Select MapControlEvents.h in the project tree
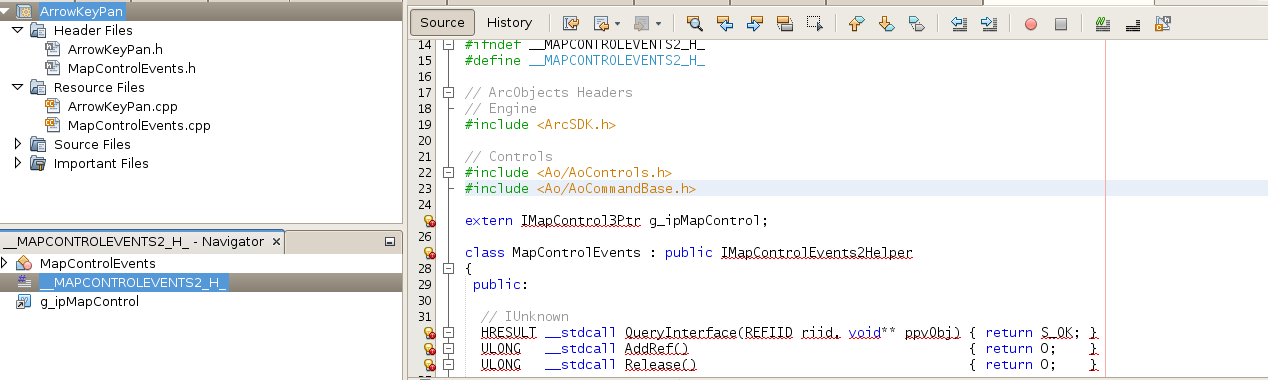 (131, 68)
